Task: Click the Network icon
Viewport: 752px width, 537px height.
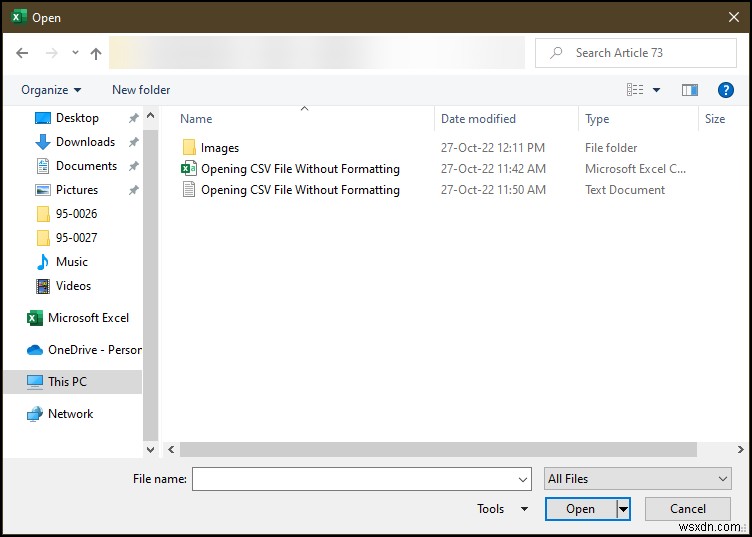Action: (x=35, y=414)
